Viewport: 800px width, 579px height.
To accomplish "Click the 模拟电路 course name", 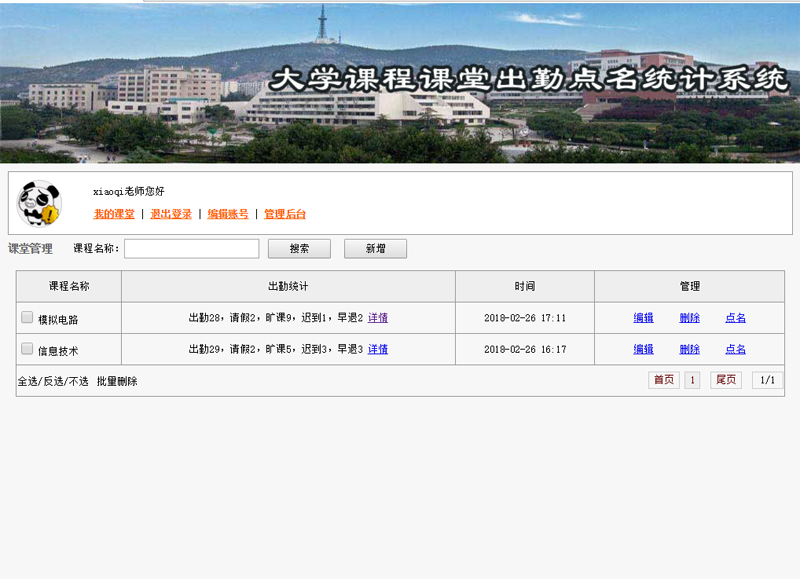I will (x=58, y=320).
